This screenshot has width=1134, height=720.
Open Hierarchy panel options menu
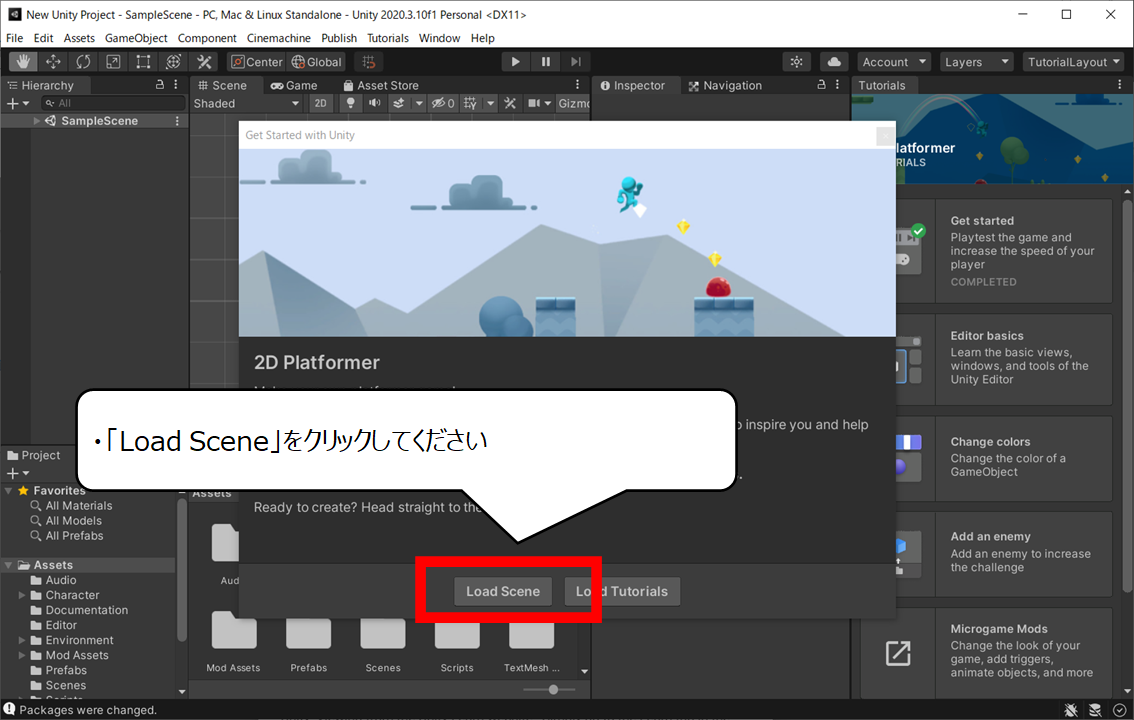[x=176, y=85]
